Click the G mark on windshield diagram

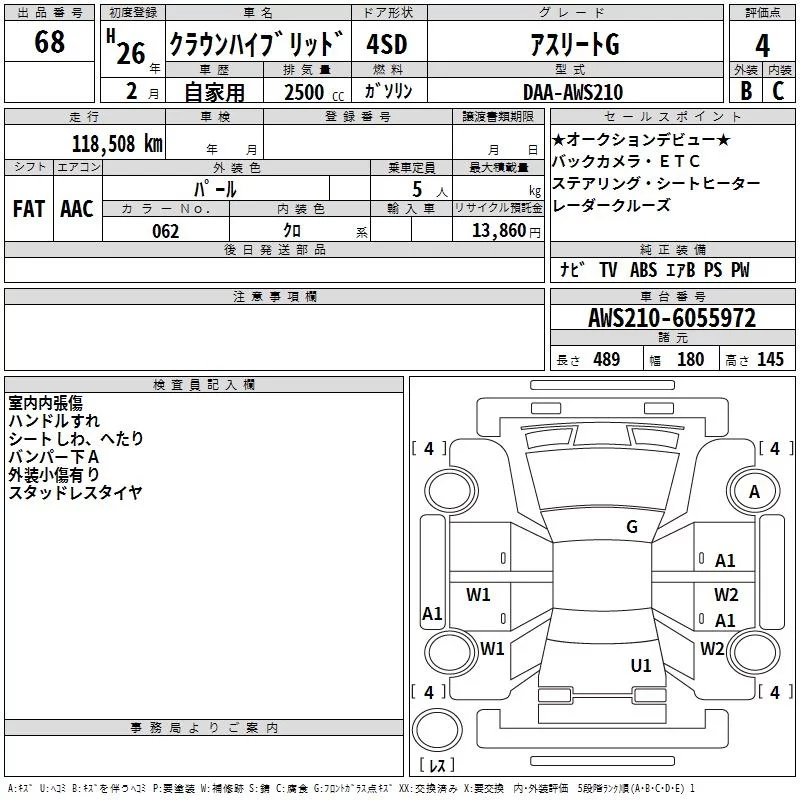coord(632,527)
